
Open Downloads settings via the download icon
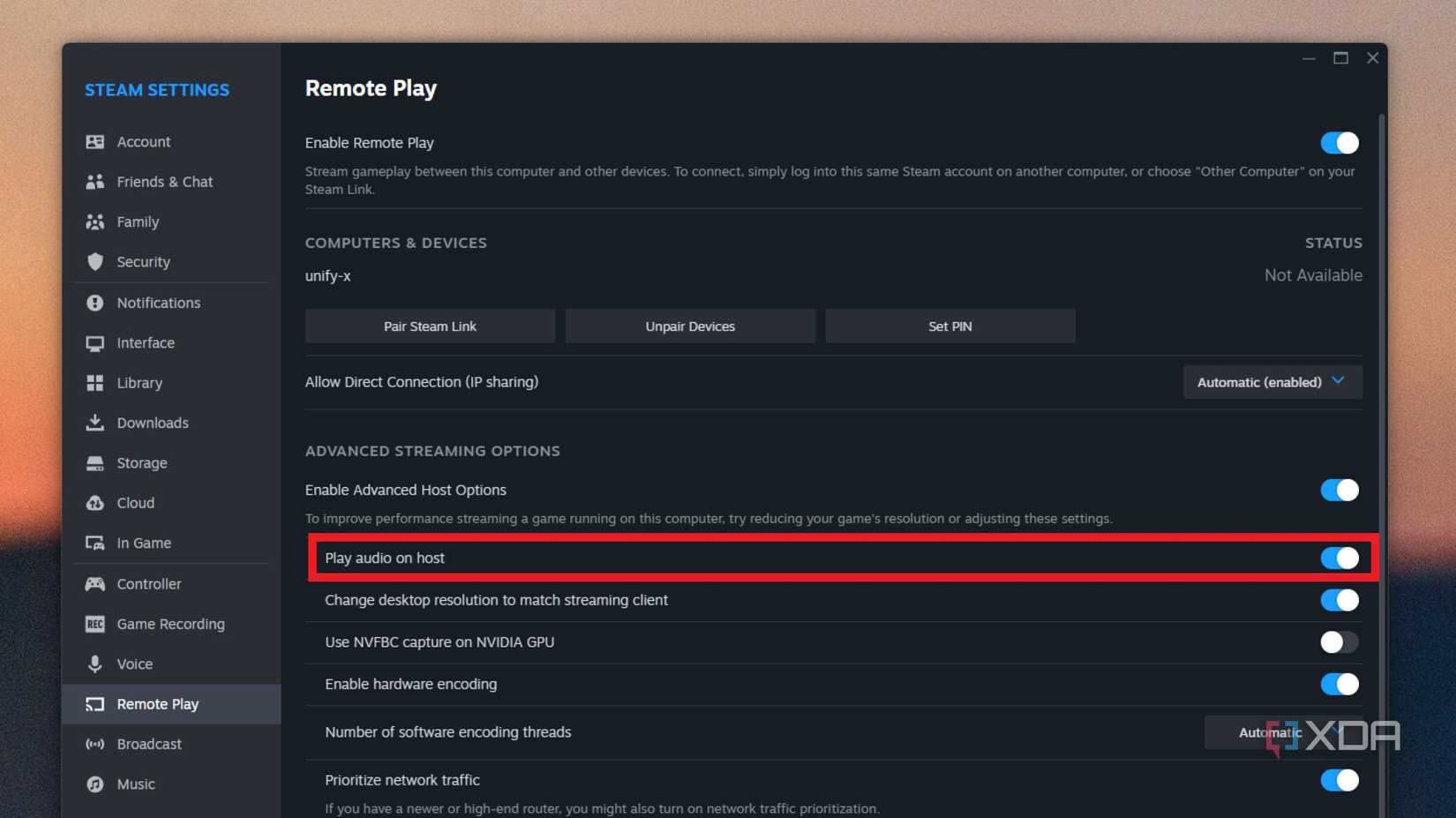(x=95, y=423)
